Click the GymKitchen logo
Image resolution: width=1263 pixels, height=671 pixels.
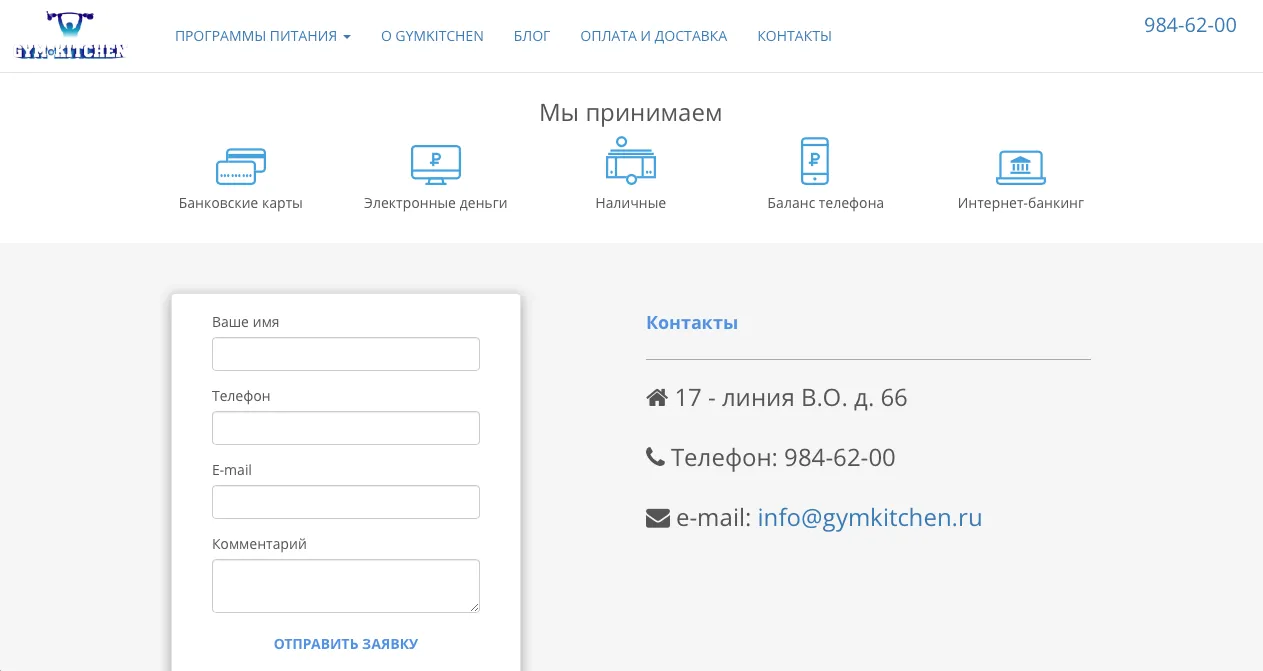pos(69,36)
